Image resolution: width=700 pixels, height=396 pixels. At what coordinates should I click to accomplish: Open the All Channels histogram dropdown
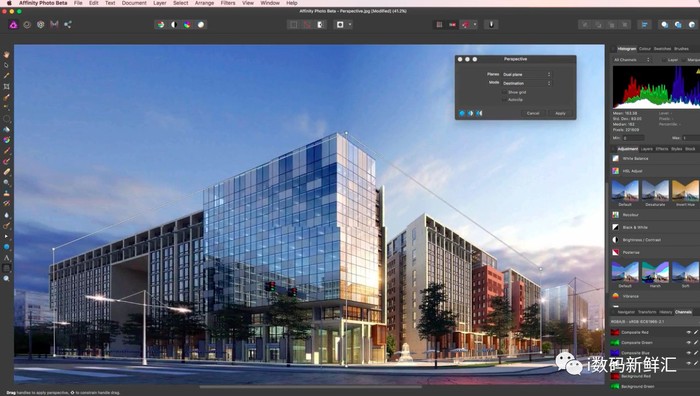[x=631, y=60]
